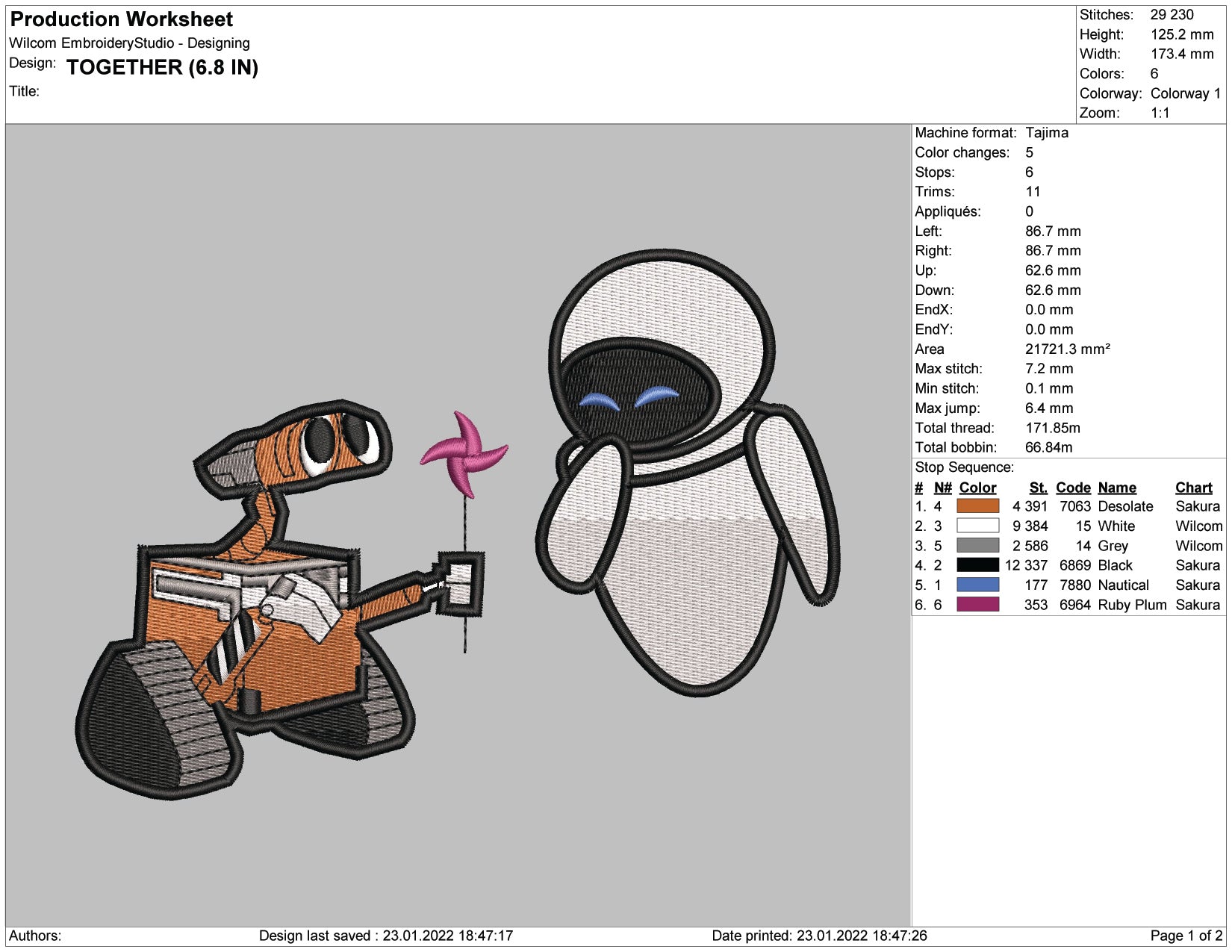Click the thread name 'Nautical'
1232x952 pixels.
tap(1123, 585)
